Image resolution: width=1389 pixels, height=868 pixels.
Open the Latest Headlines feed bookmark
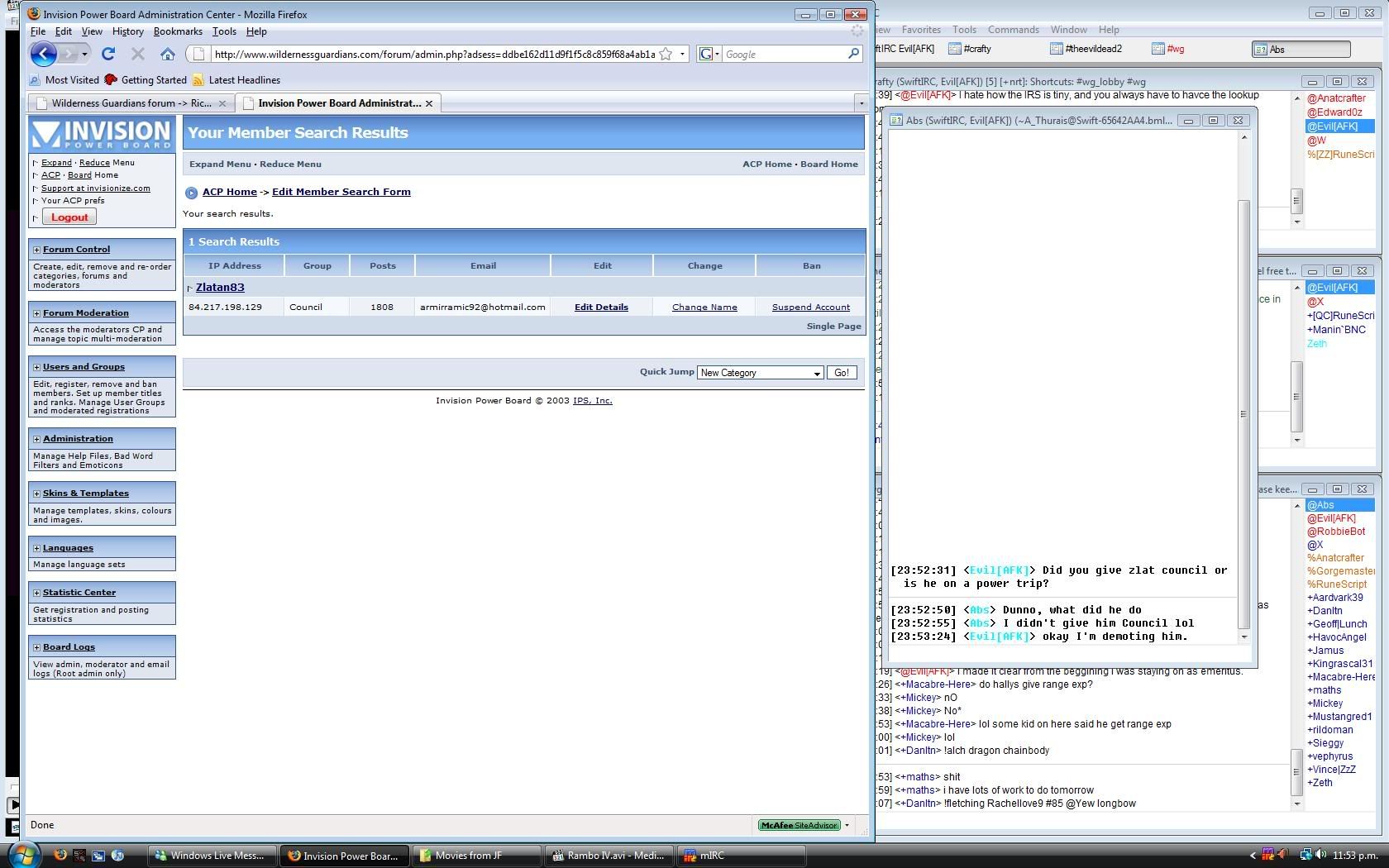coord(236,80)
